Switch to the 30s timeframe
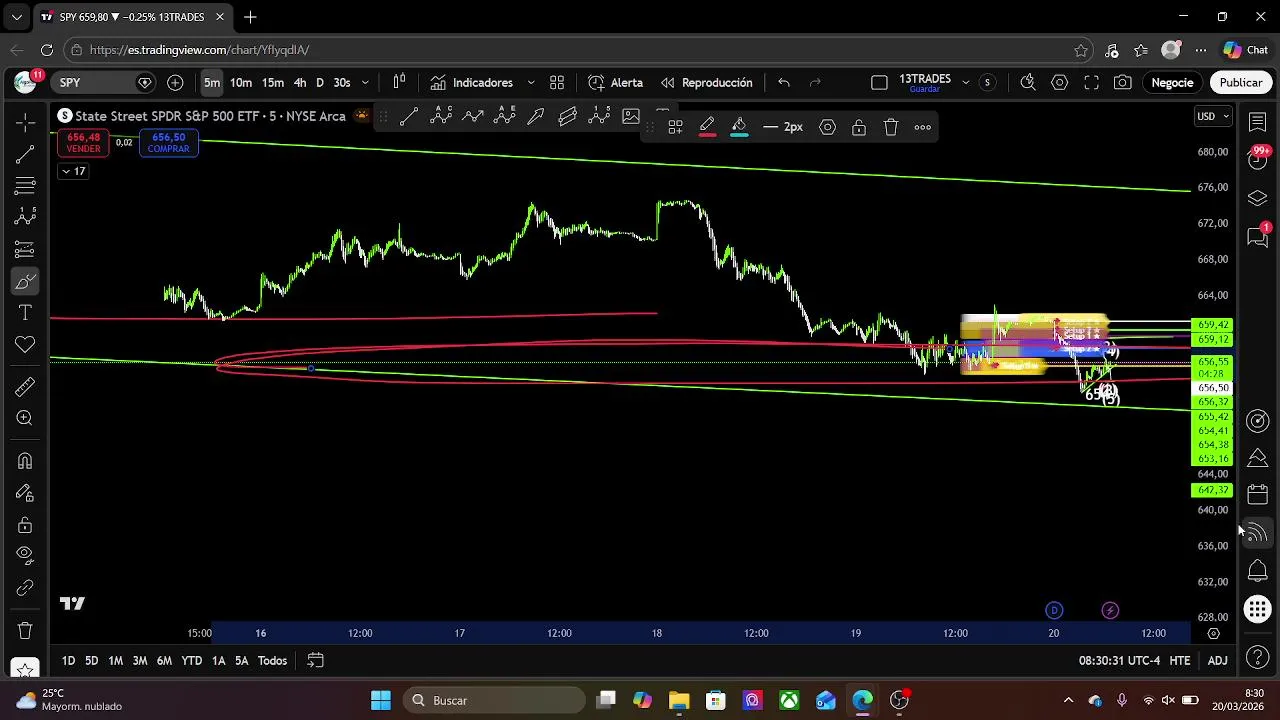The image size is (1280, 720). [x=342, y=83]
